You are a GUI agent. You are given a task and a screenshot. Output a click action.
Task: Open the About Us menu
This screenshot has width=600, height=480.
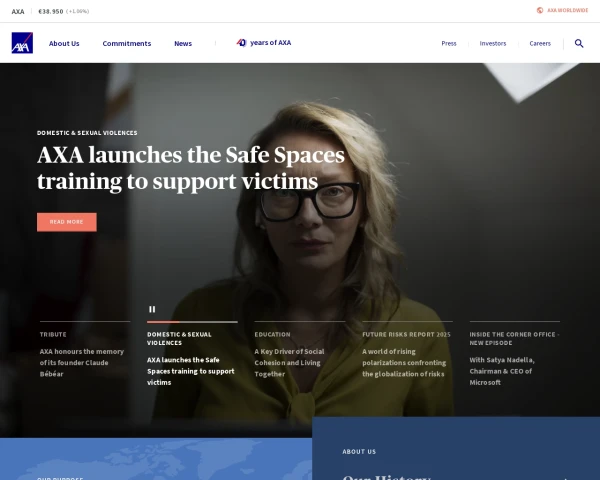[64, 43]
